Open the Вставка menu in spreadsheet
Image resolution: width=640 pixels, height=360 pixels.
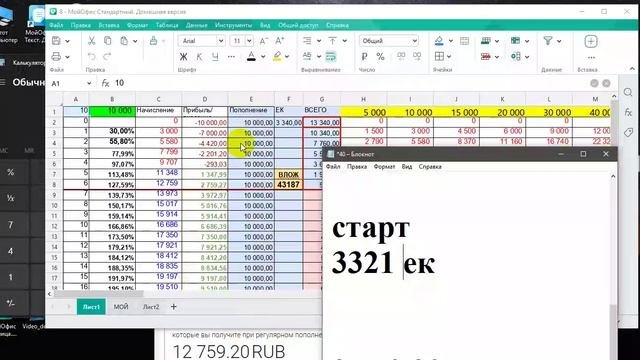[109, 25]
